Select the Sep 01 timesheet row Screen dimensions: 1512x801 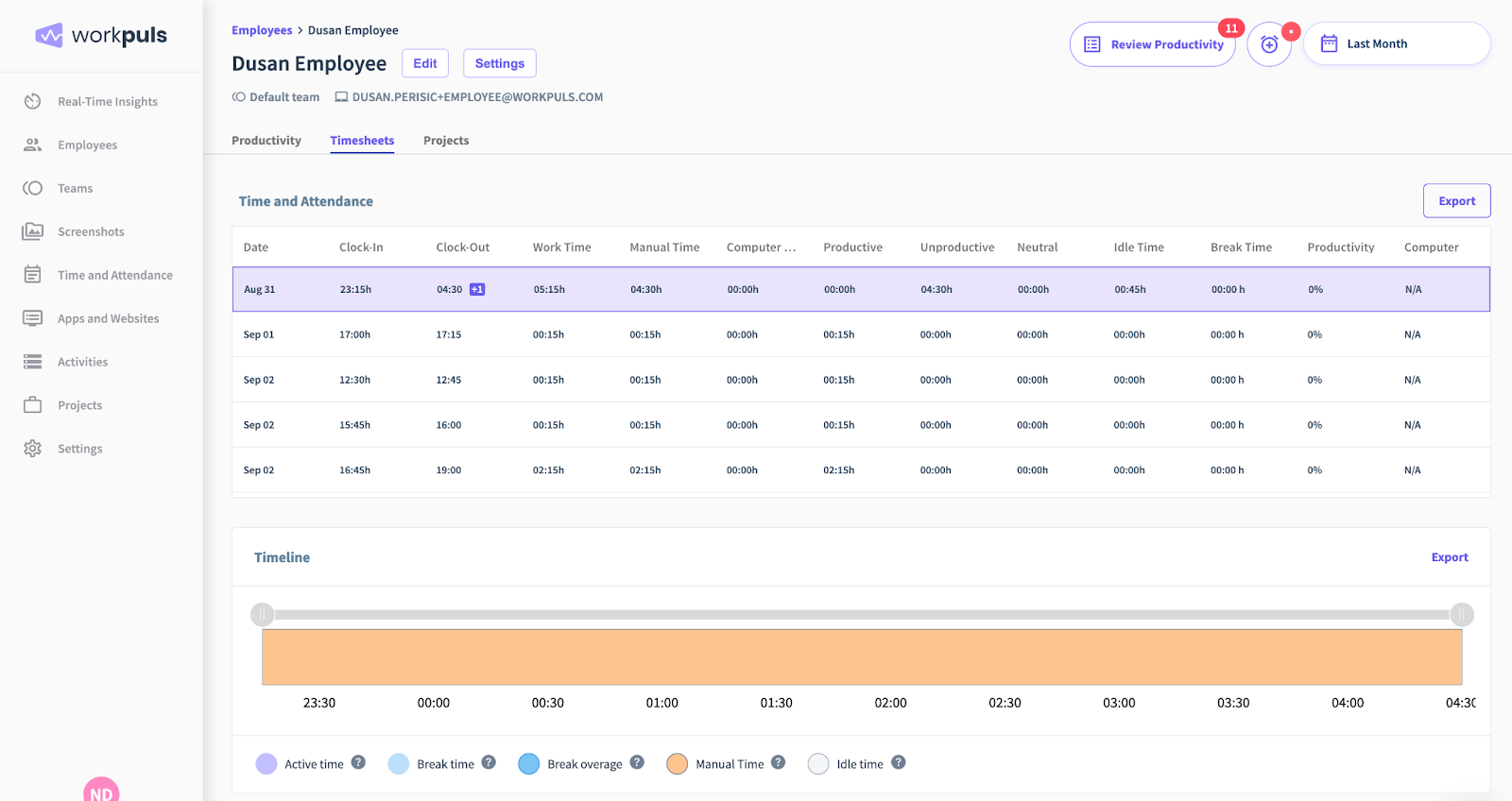coord(860,334)
